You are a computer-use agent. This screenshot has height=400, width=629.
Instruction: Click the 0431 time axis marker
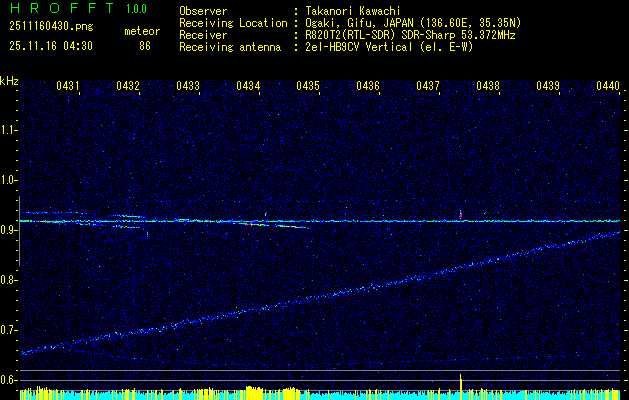click(x=68, y=85)
